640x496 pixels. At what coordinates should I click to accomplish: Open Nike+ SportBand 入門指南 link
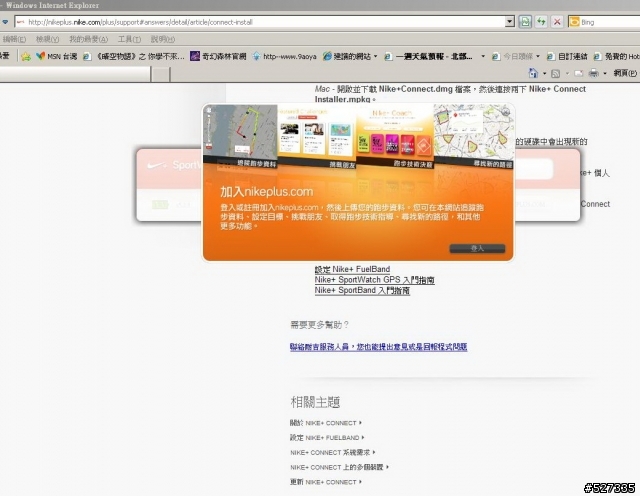[362, 291]
